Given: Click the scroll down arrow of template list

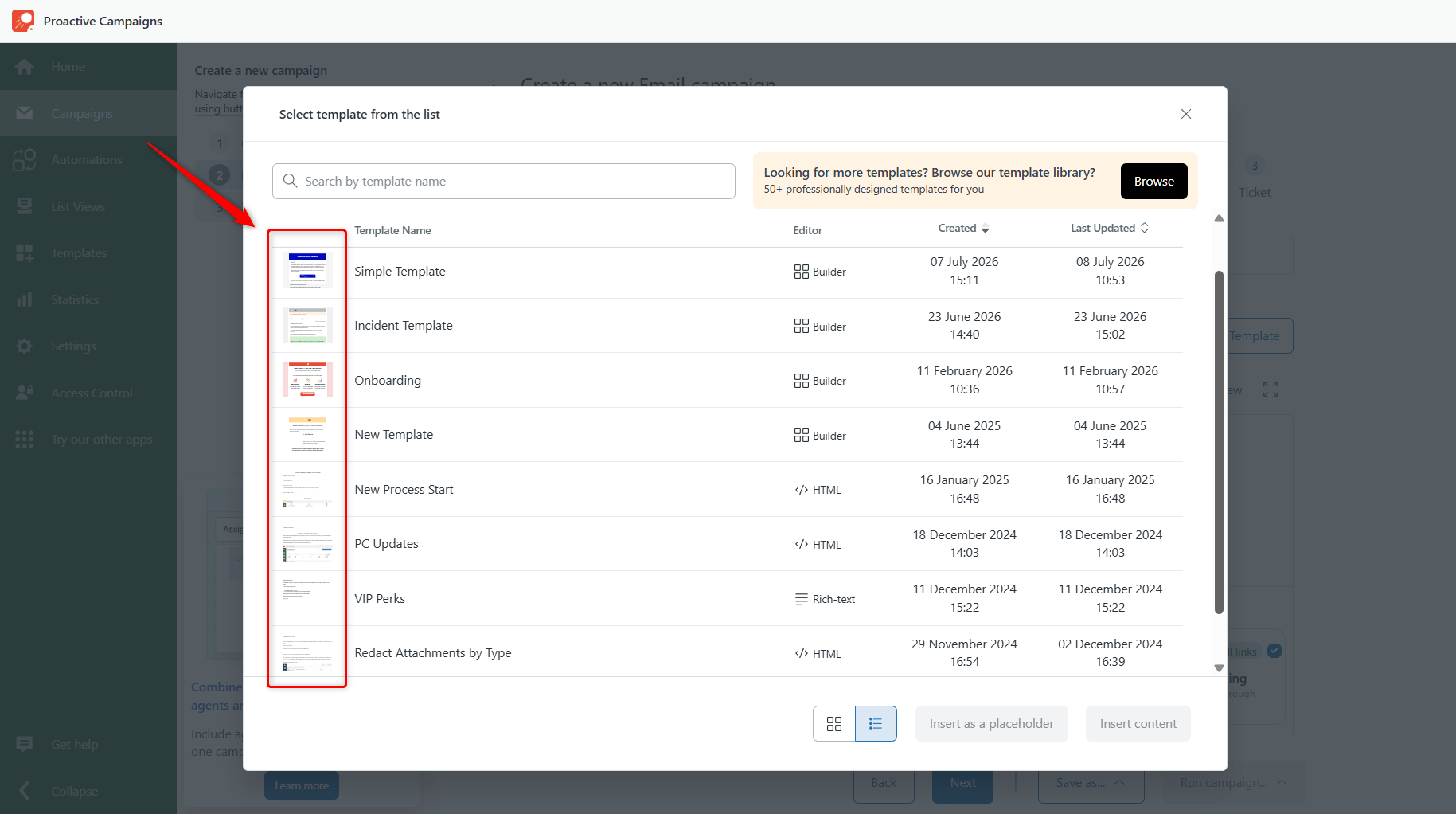Looking at the screenshot, I should pyautogui.click(x=1219, y=668).
